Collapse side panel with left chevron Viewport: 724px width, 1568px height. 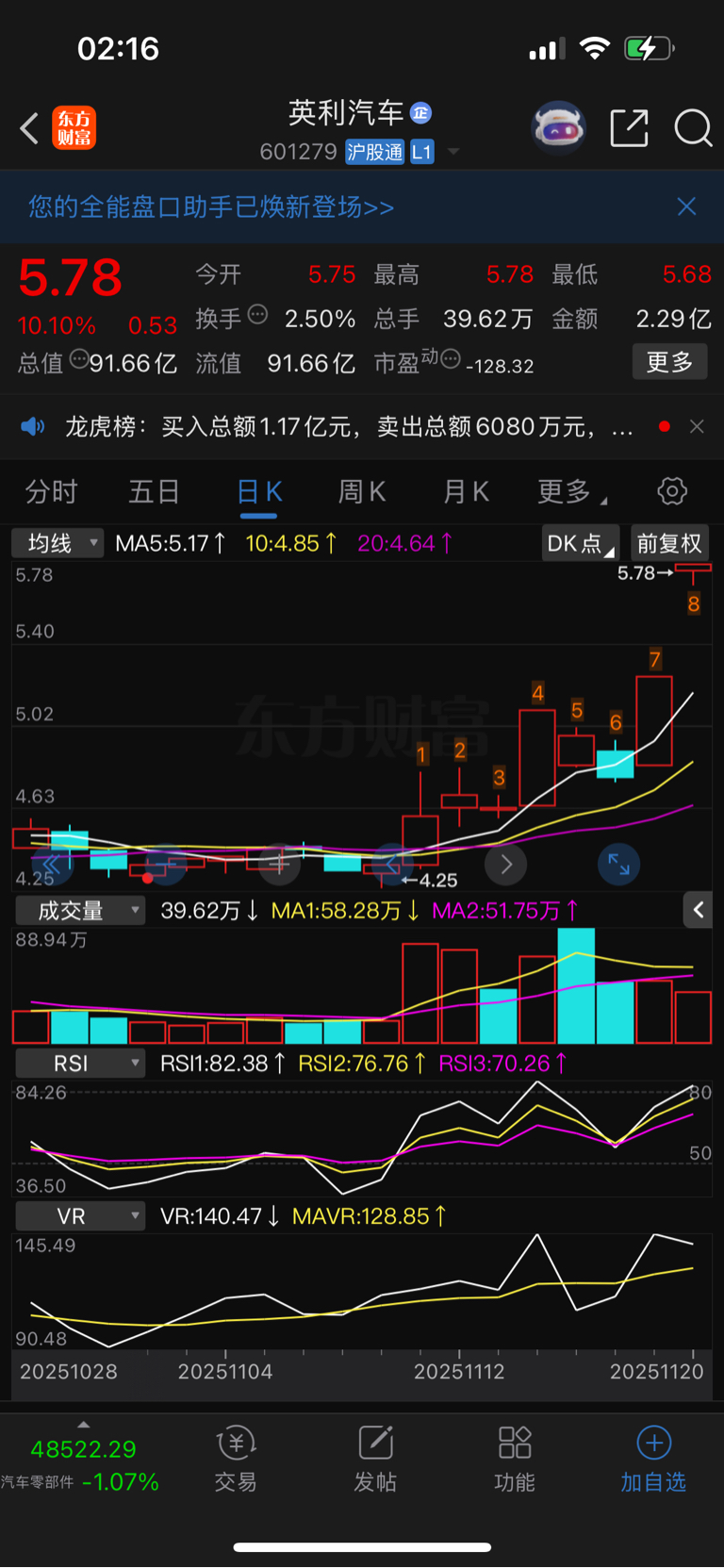tap(698, 910)
